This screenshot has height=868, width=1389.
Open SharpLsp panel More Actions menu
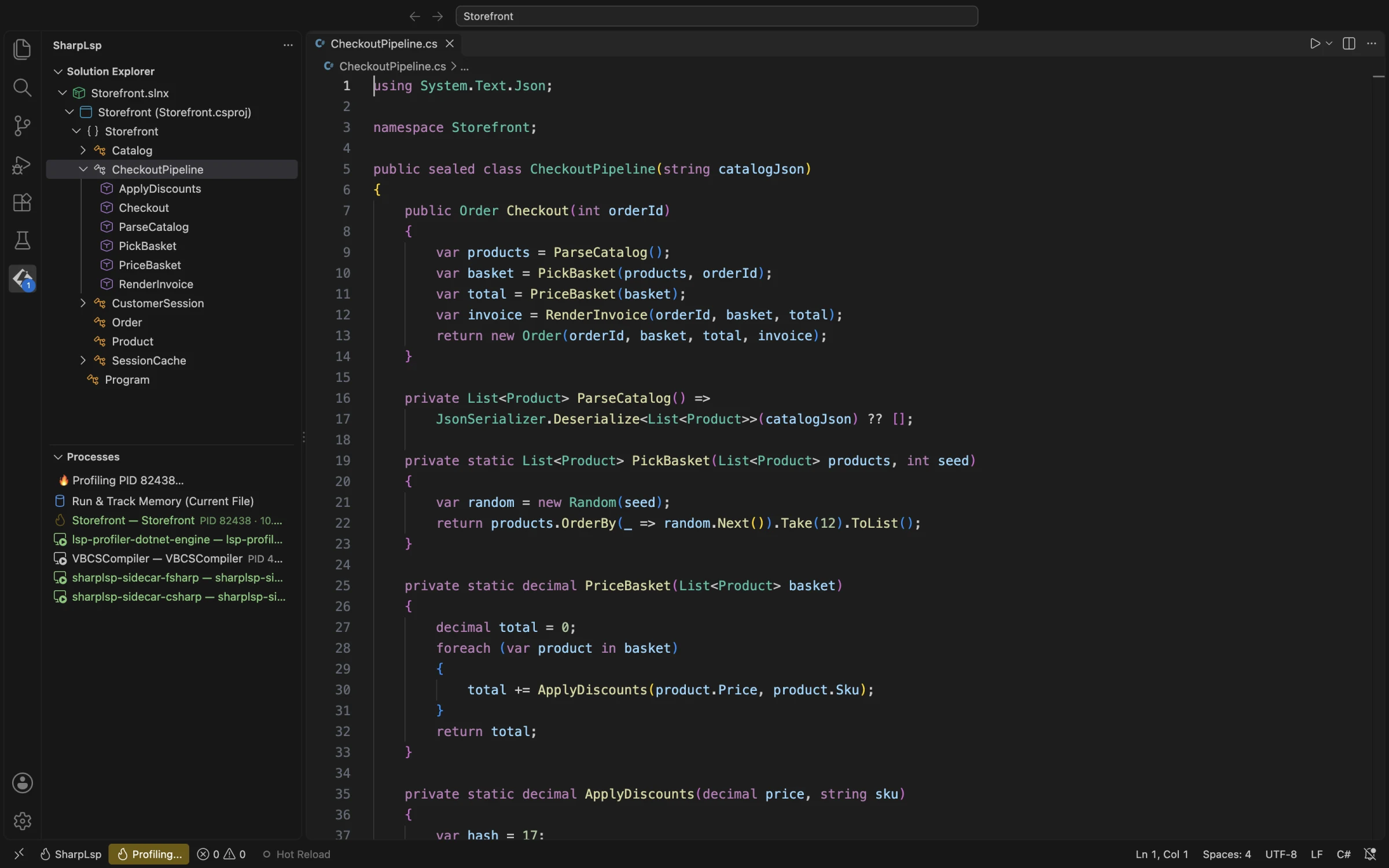pos(288,45)
